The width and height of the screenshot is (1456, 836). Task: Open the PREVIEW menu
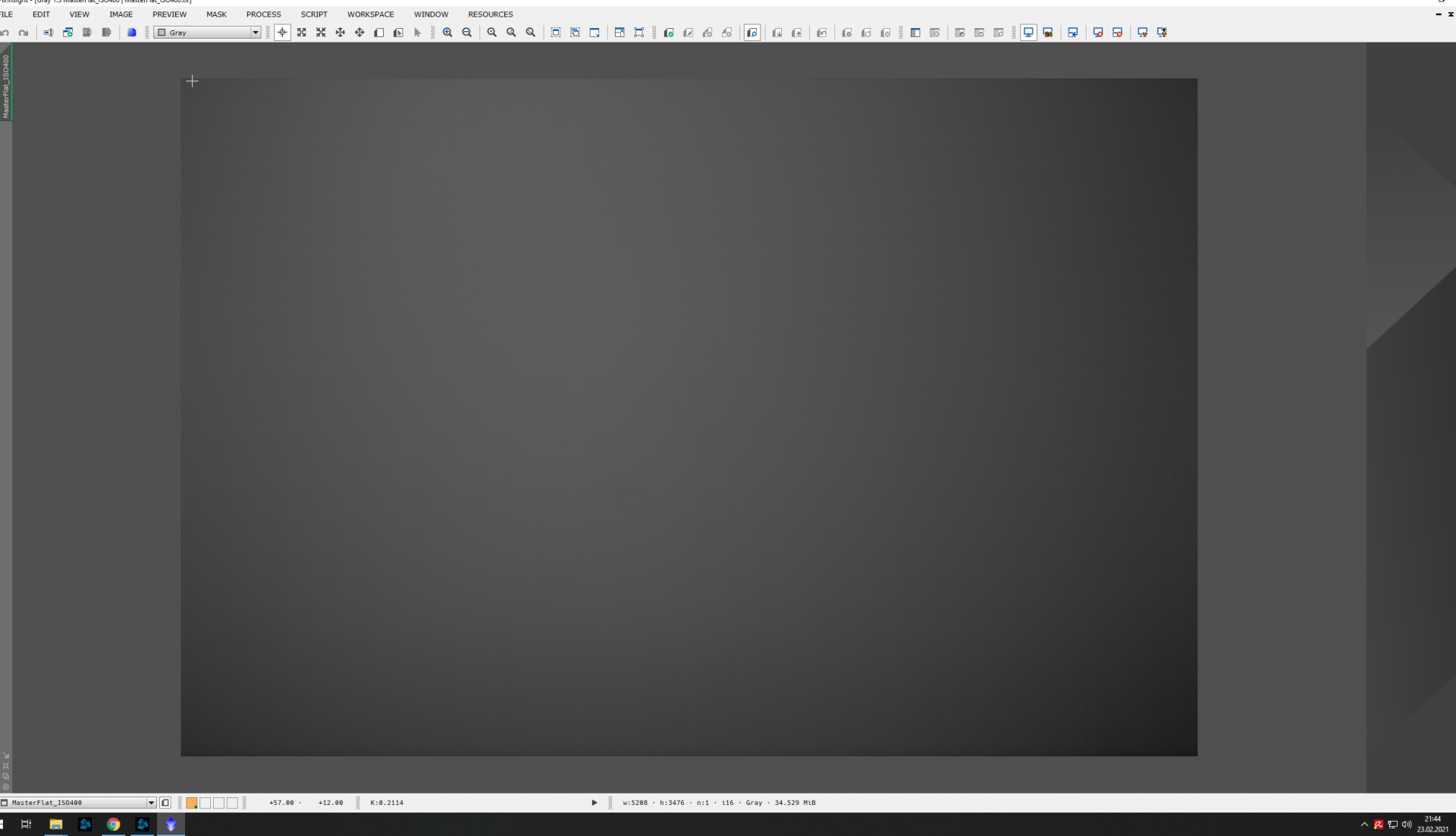(169, 14)
